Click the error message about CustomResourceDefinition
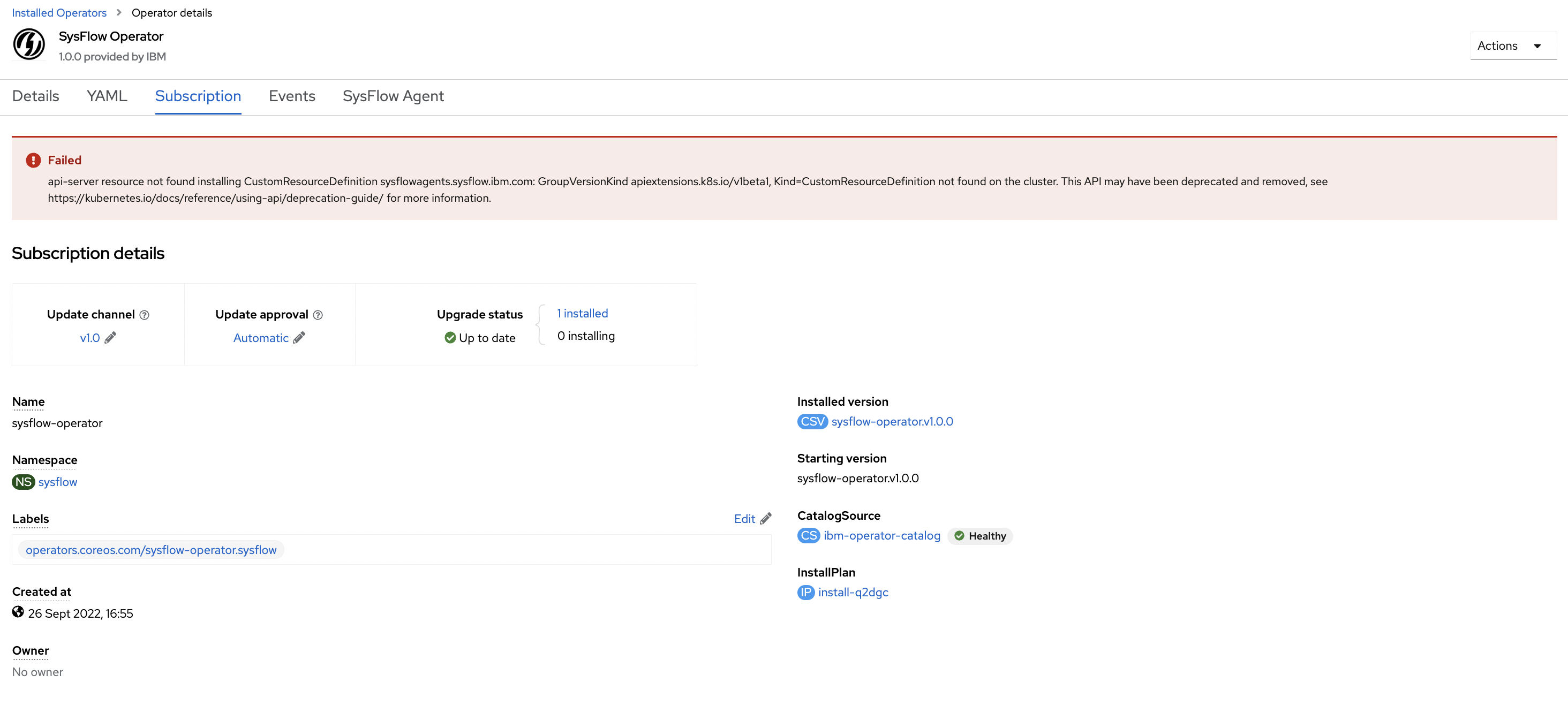 coord(688,190)
